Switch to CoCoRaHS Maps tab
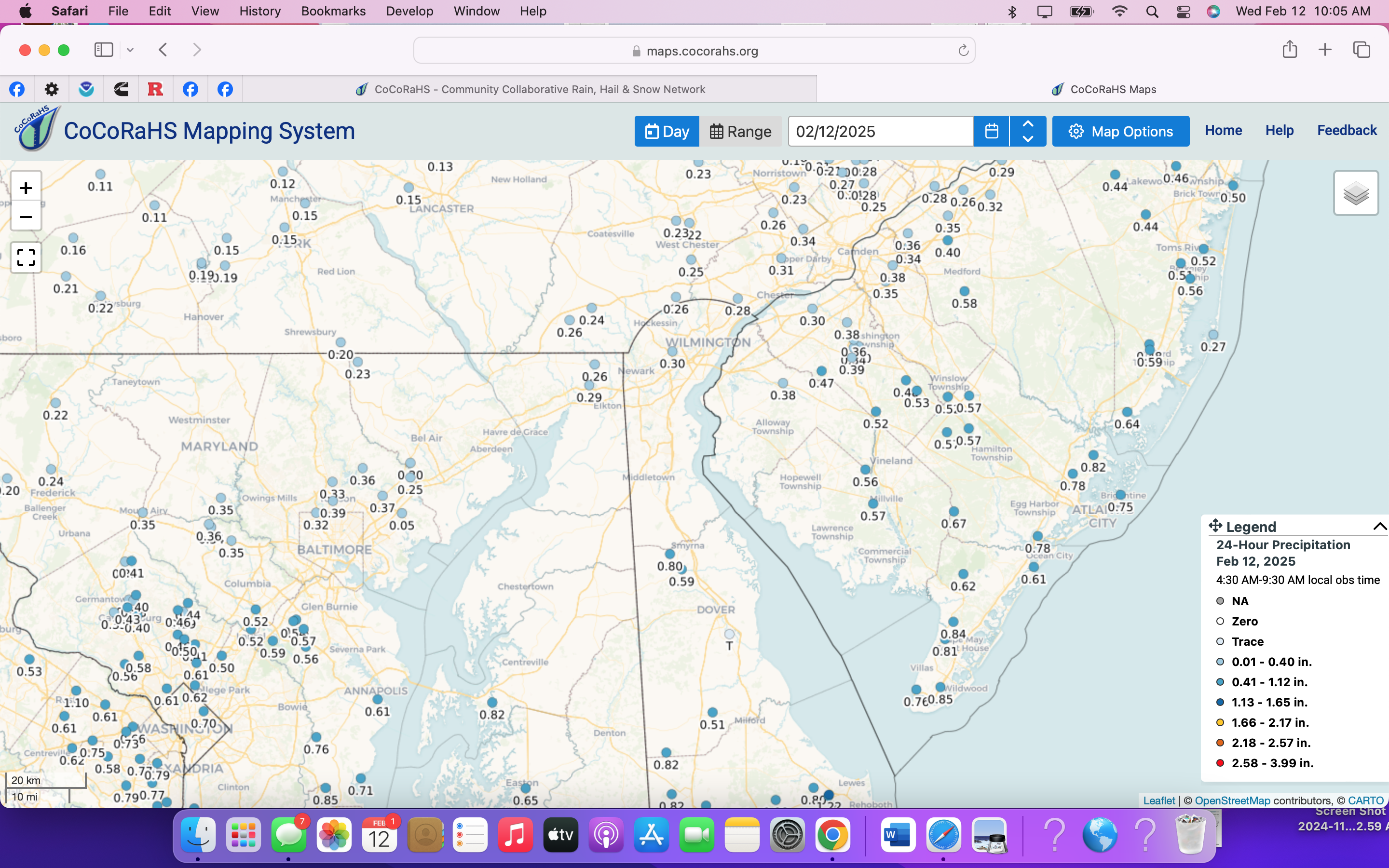This screenshot has height=868, width=1389. [x=1103, y=89]
